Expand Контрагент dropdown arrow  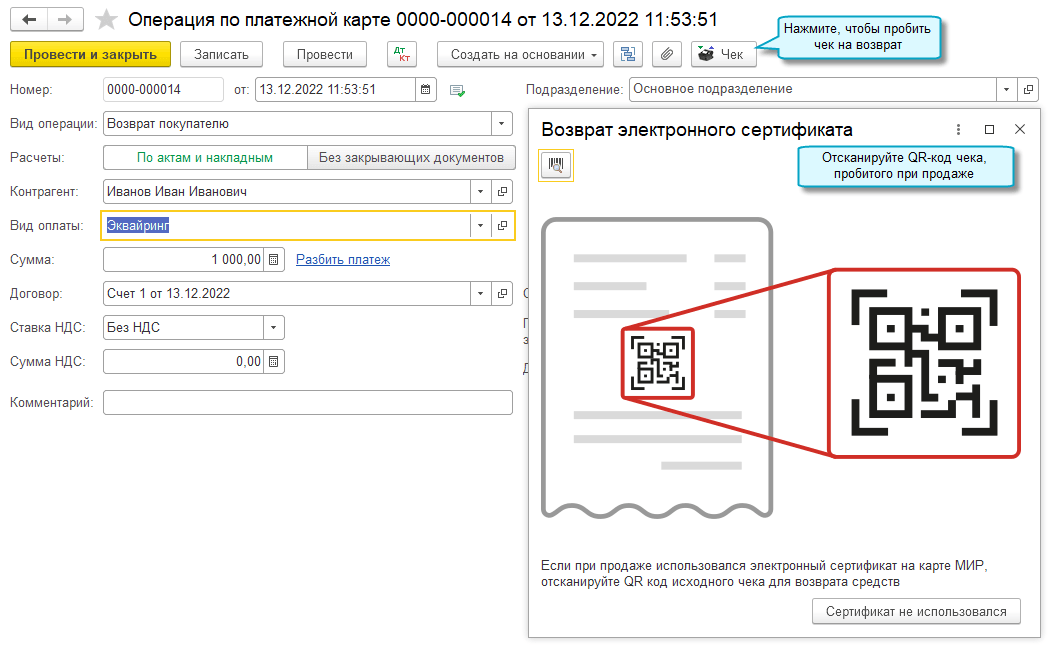click(x=481, y=191)
